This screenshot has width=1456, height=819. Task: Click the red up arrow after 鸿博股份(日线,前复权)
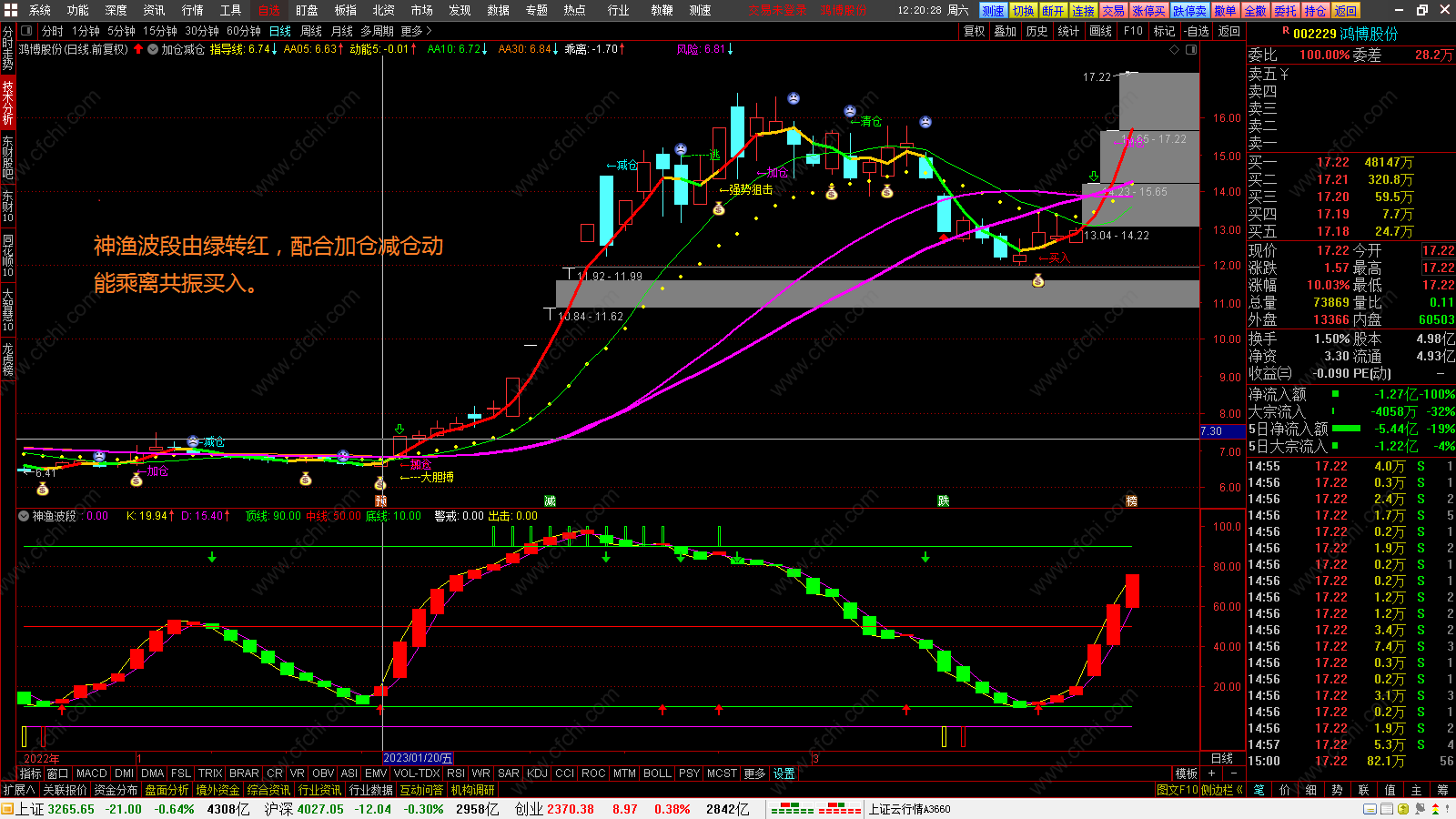click(138, 49)
